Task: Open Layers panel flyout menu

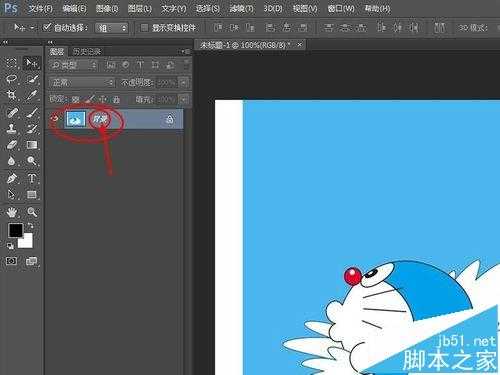Action: pos(185,51)
